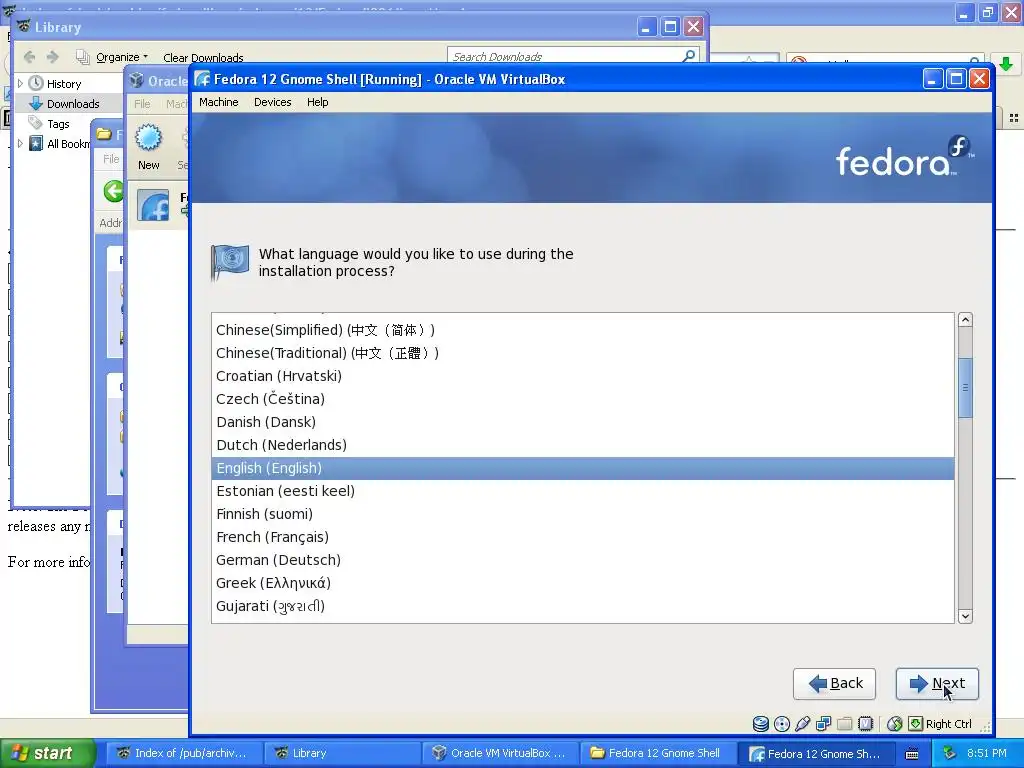Select Dutch (Nederlands)

[583, 445]
